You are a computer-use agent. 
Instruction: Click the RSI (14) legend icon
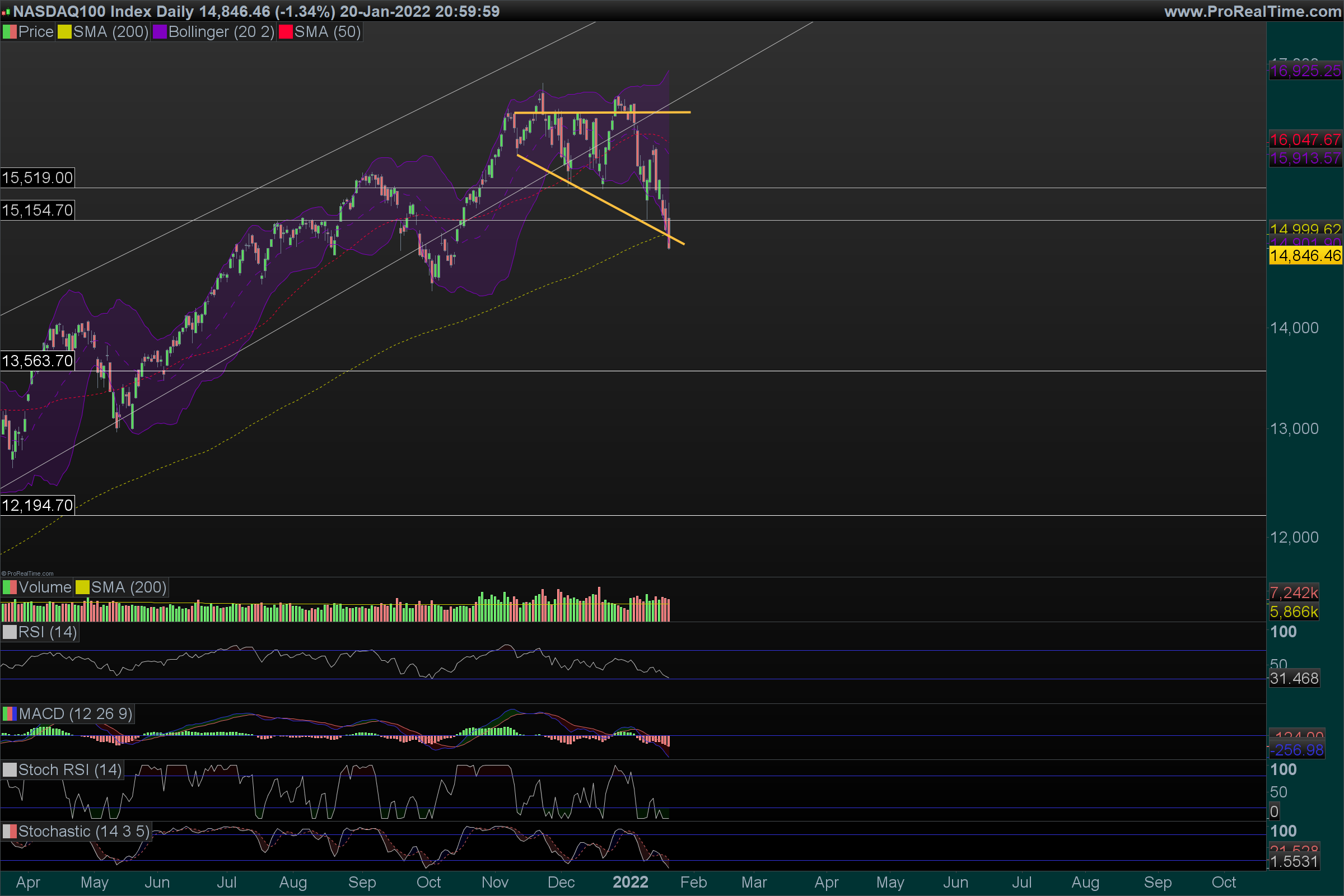coord(10,632)
